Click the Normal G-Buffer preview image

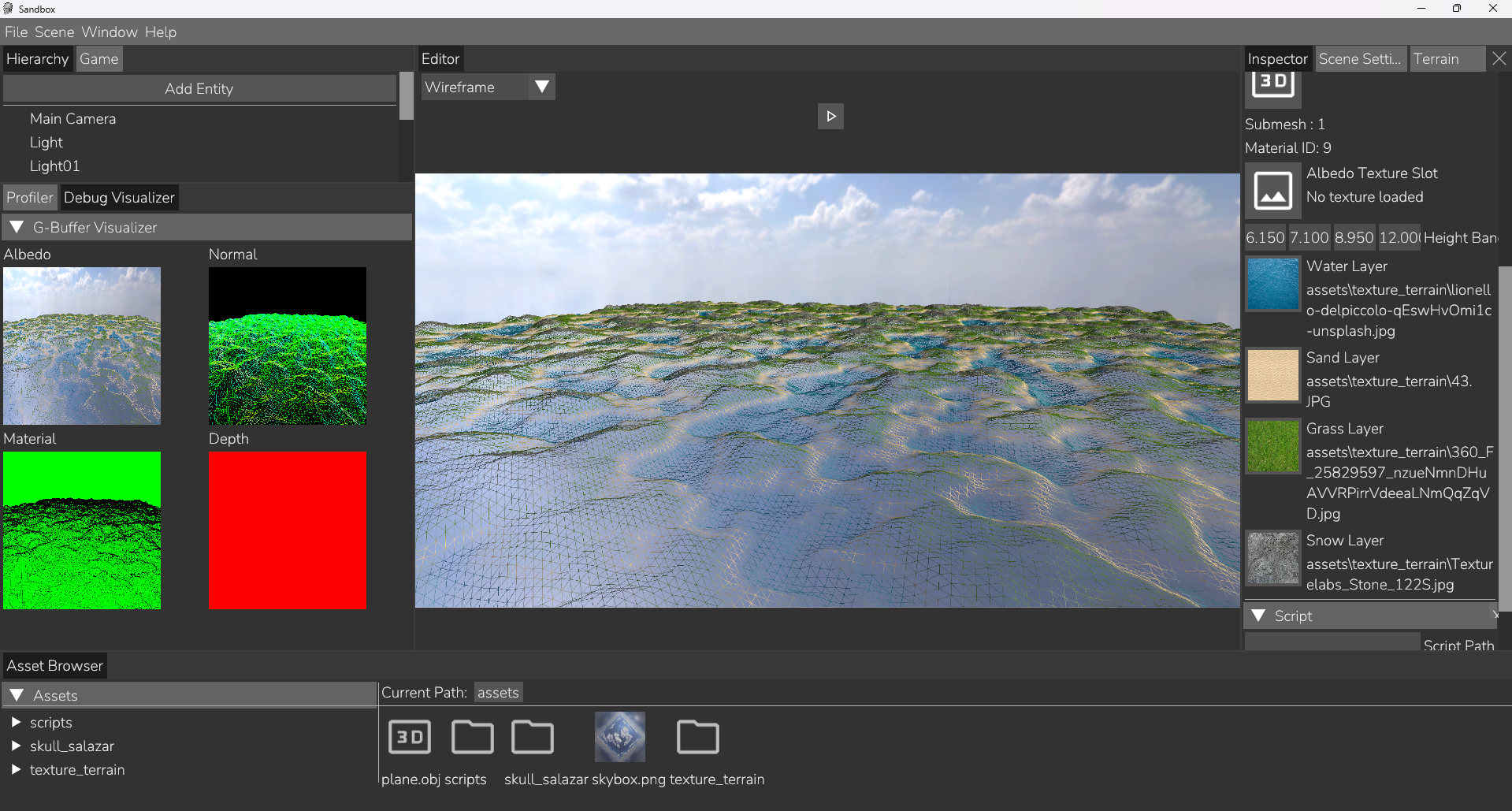(288, 346)
